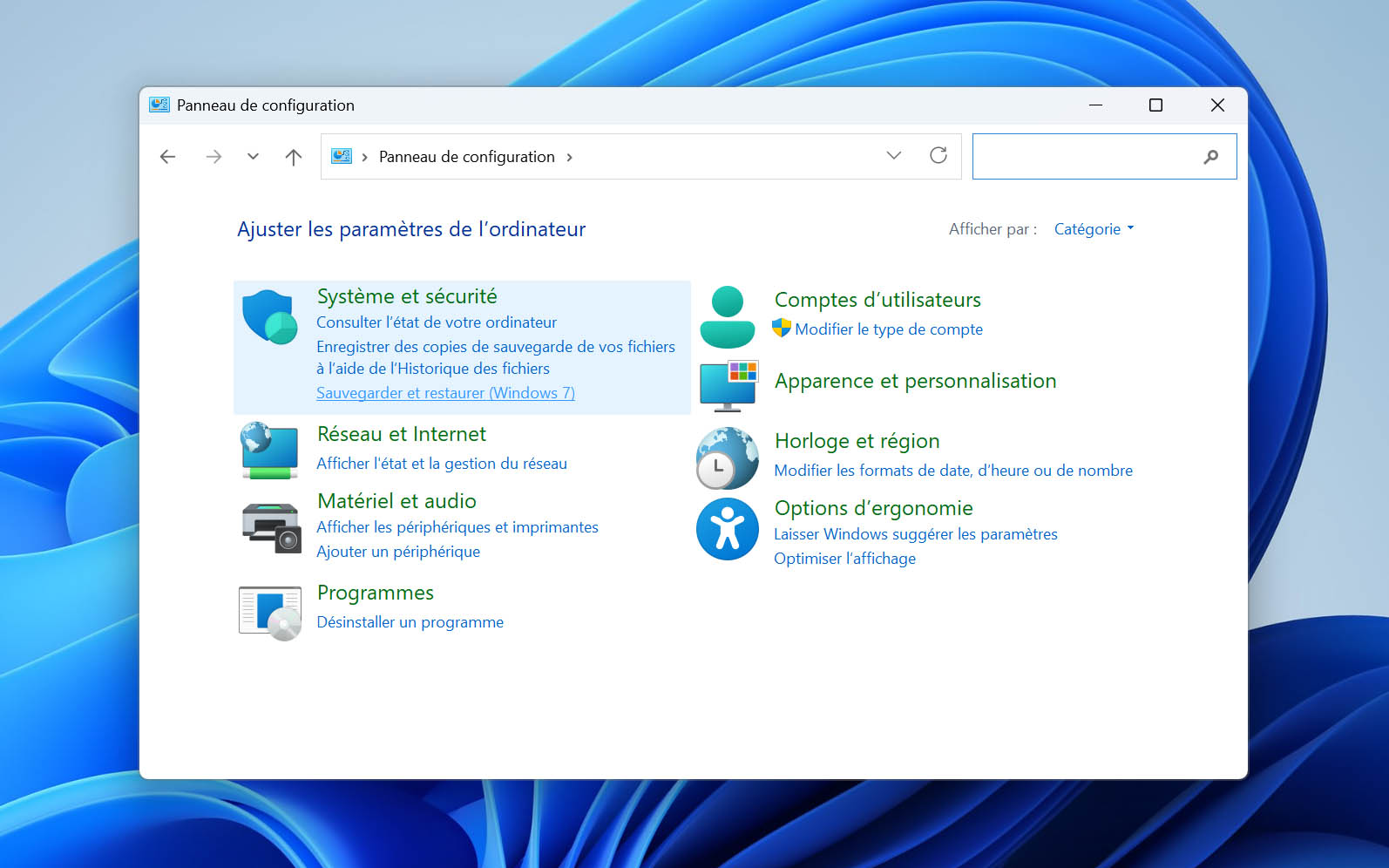Click the Horloge et région clock icon
The image size is (1389, 868).
pos(728,458)
